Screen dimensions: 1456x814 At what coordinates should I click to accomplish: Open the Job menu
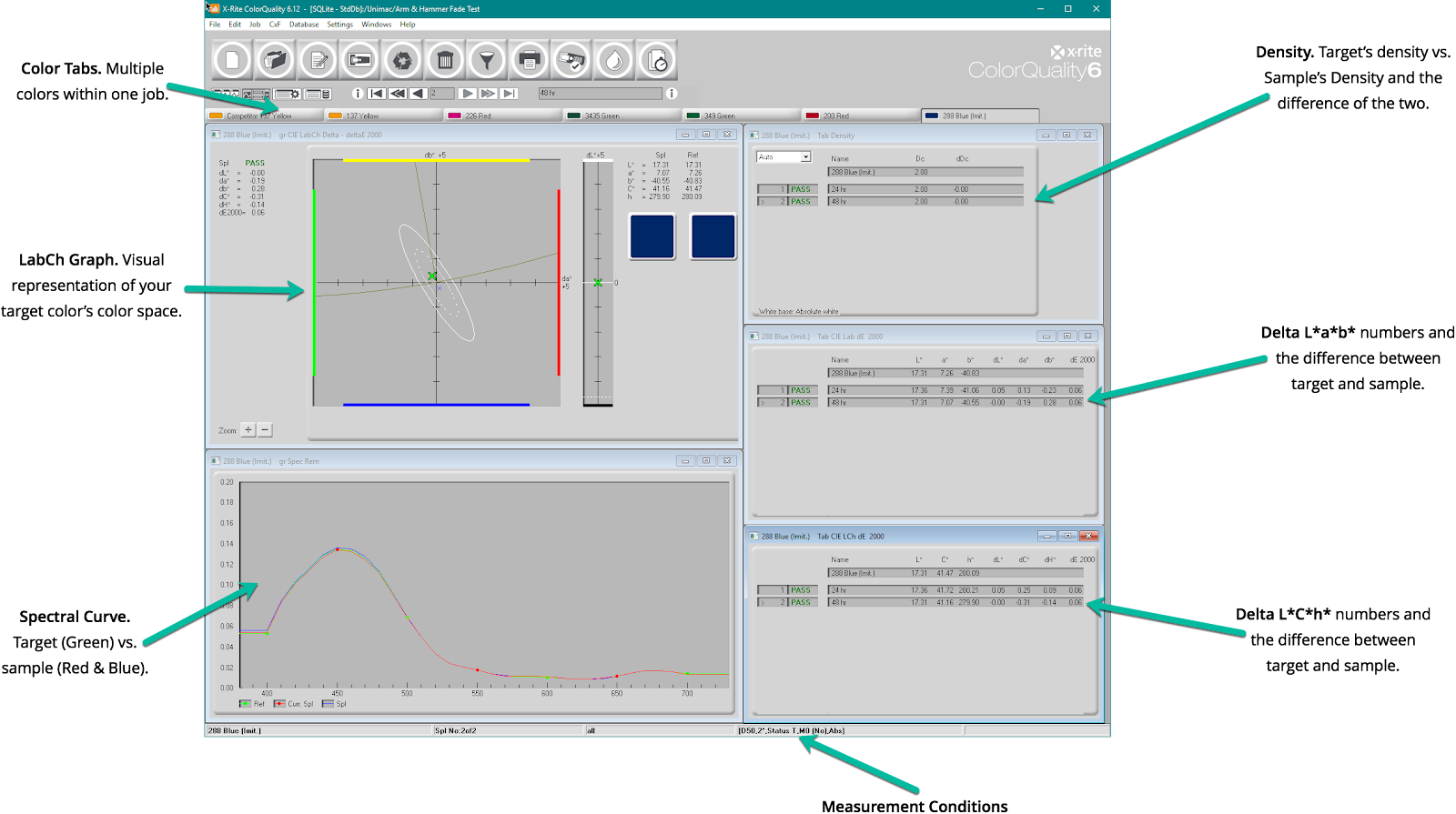click(255, 25)
